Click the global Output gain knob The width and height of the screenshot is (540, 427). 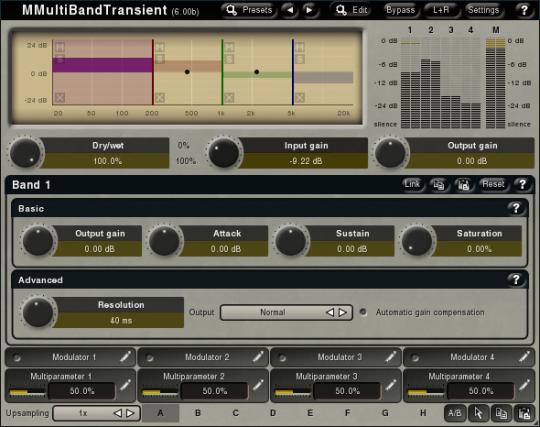390,153
